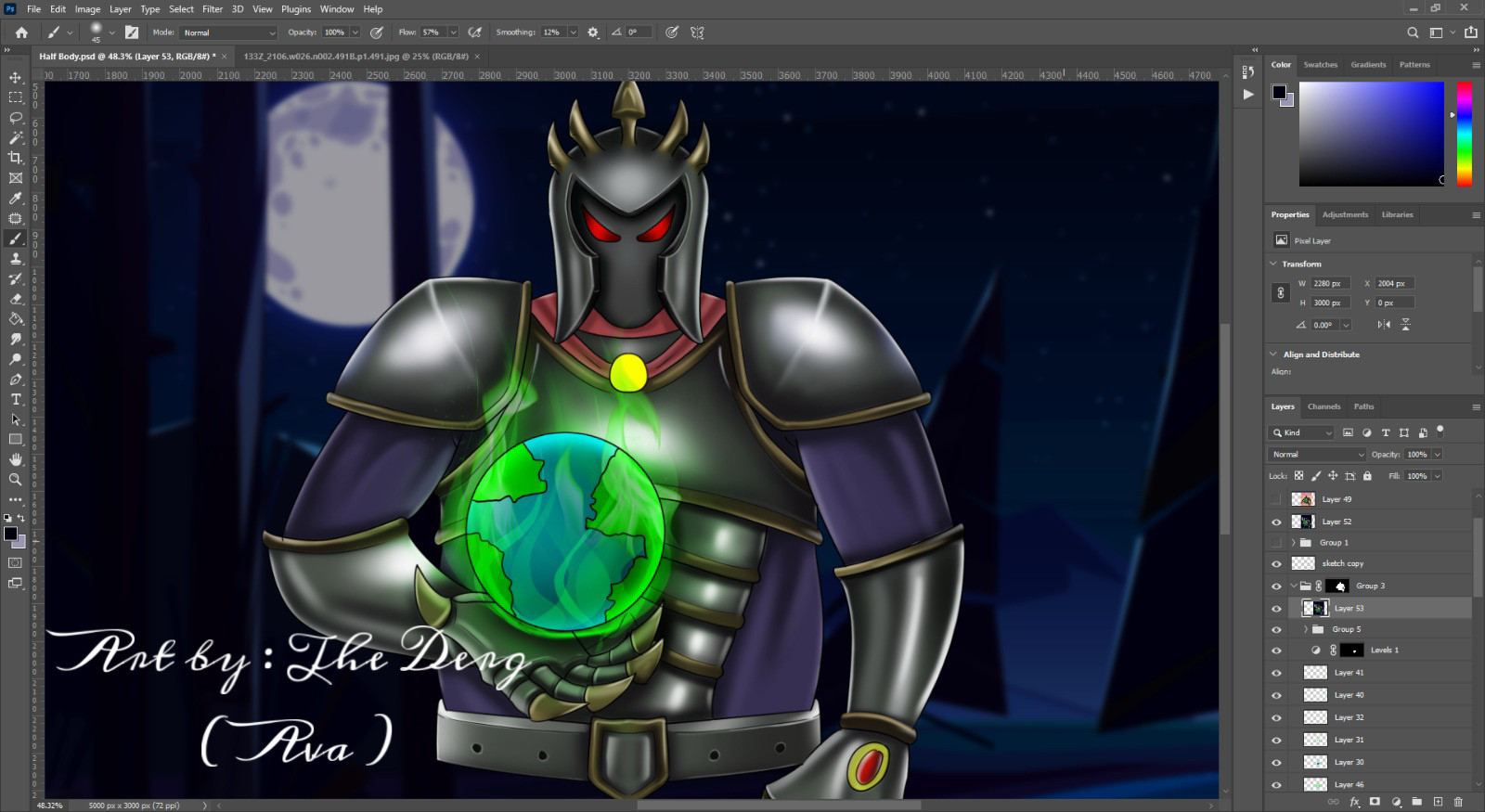The image size is (1485, 812).
Task: Select the Crop tool
Action: 16,158
